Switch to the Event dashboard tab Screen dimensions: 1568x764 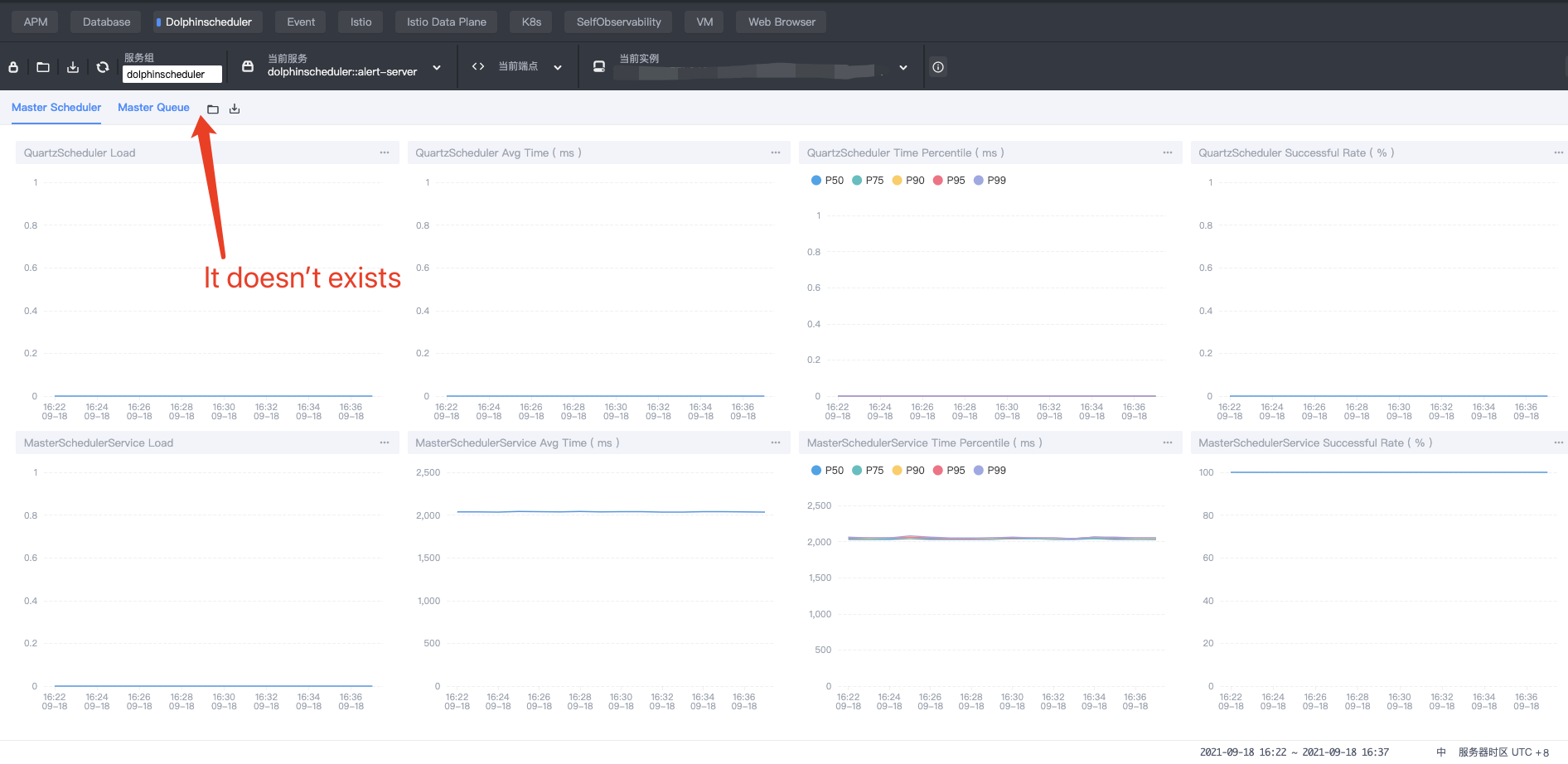(x=301, y=22)
